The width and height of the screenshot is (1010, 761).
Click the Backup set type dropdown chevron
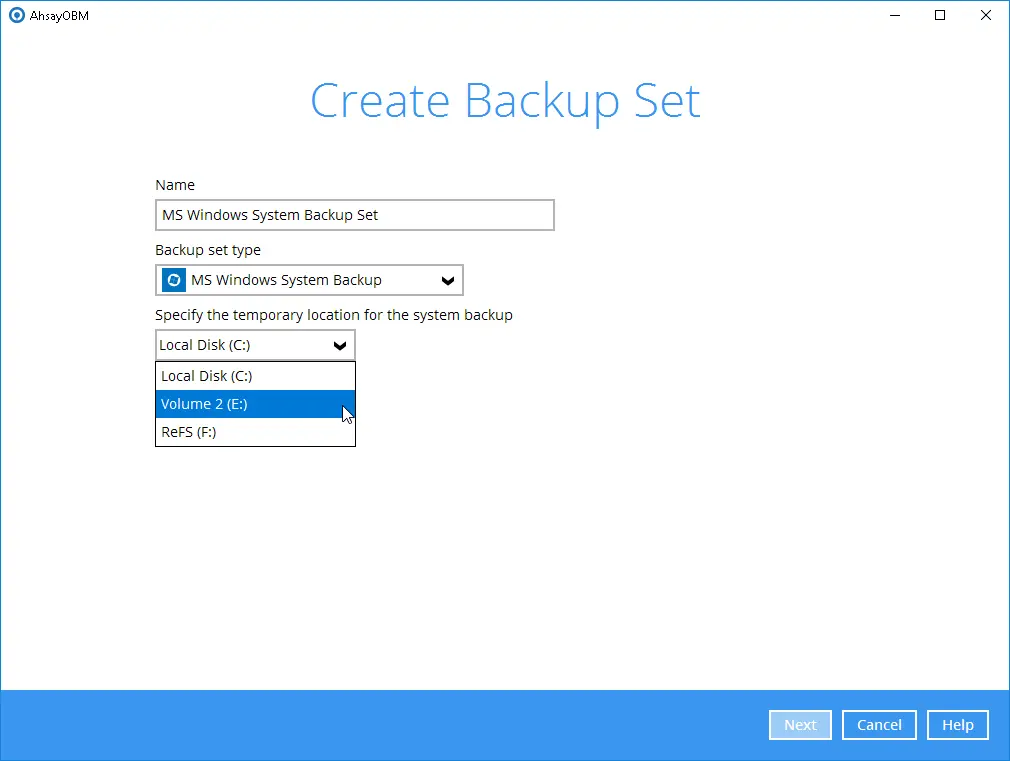[x=447, y=280]
